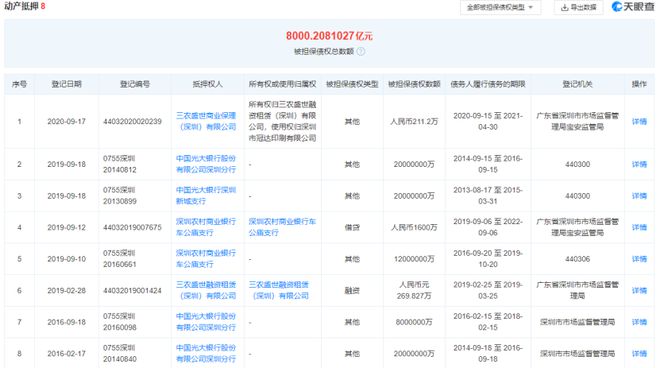Open 详情 for row 4 dated 2019-09-12
This screenshot has height=368, width=660.
[x=639, y=227]
